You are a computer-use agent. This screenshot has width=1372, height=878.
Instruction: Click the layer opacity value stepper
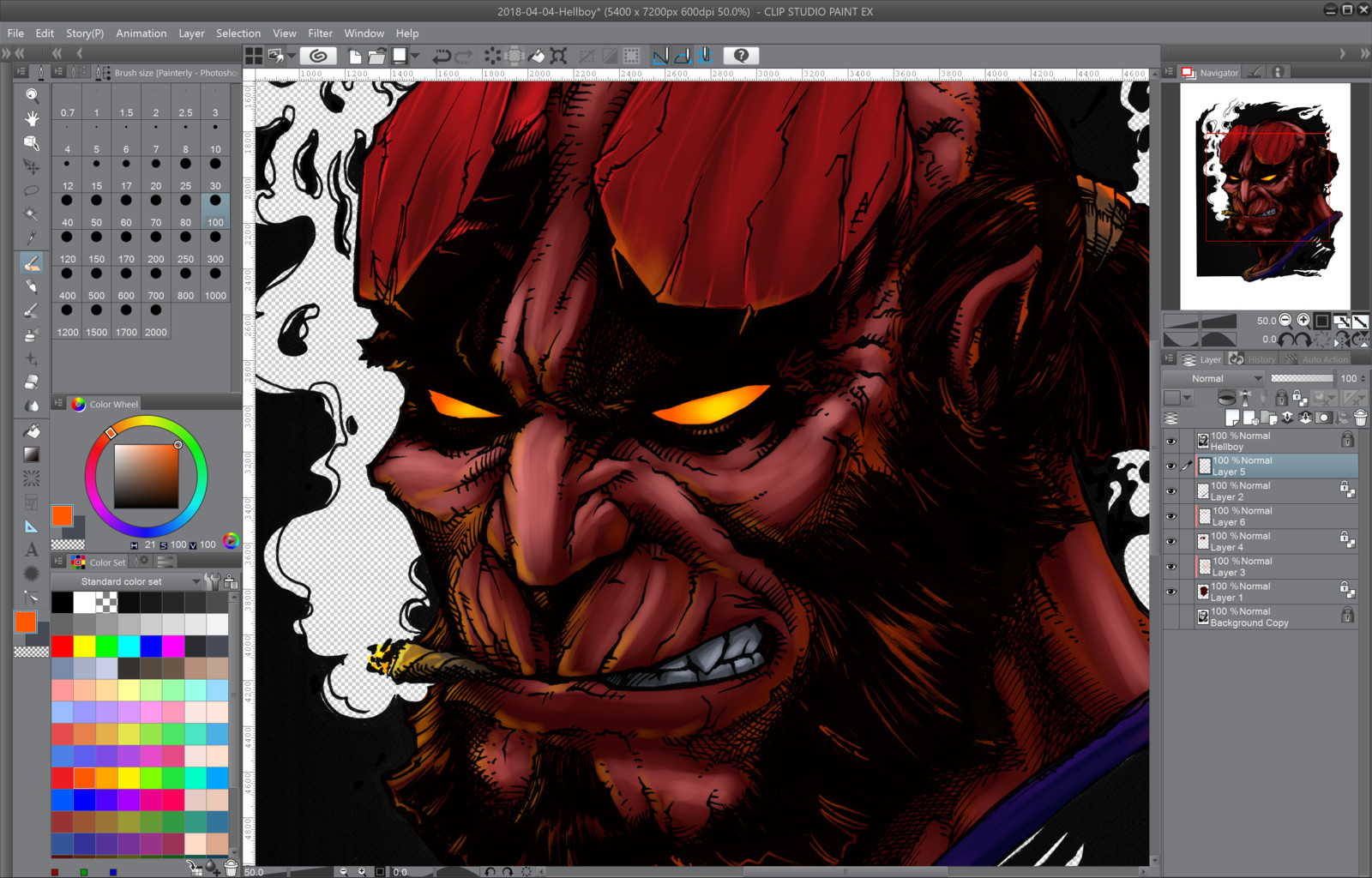(x=1363, y=378)
